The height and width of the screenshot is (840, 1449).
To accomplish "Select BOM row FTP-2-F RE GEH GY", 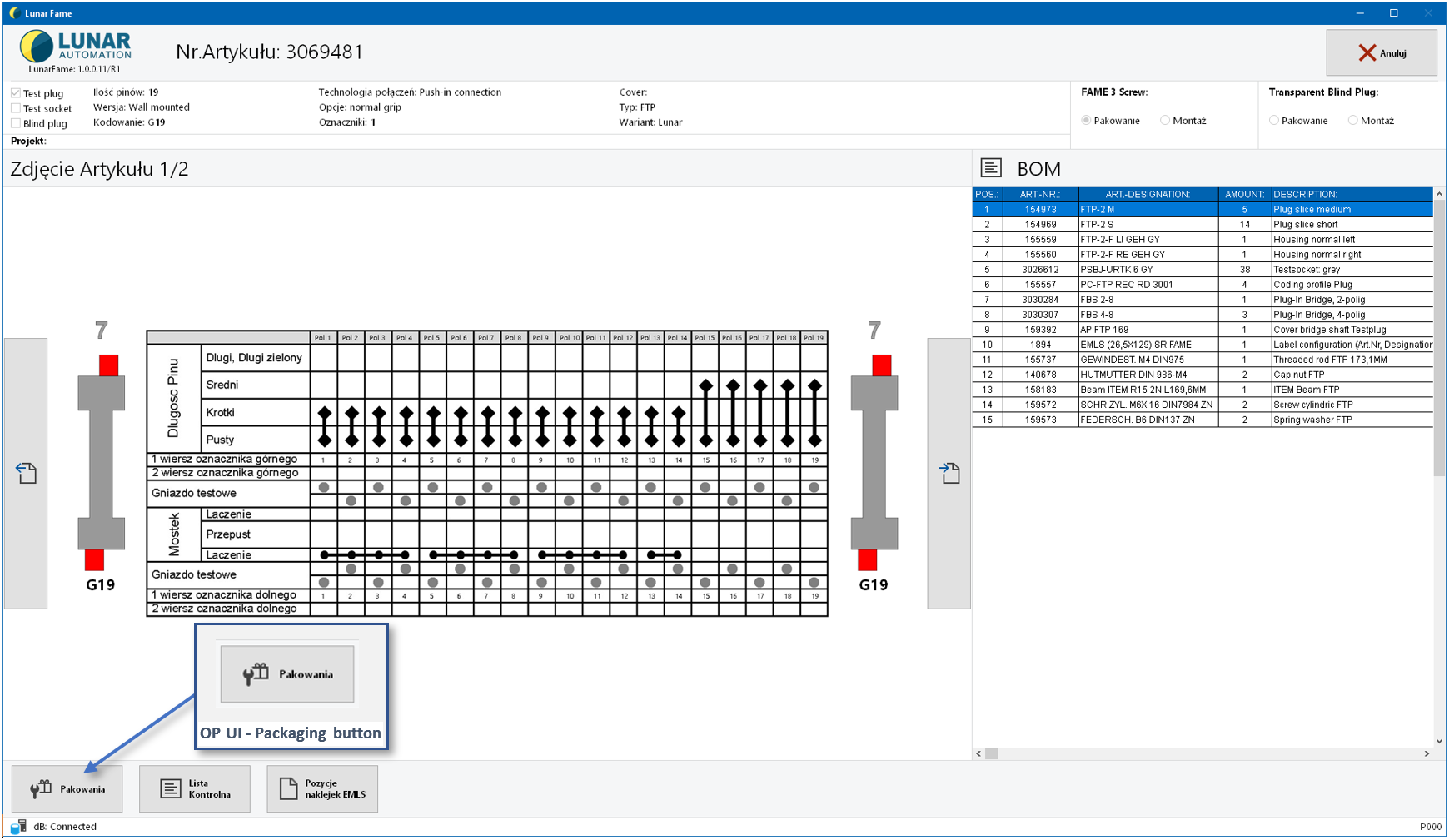I will [1203, 255].
